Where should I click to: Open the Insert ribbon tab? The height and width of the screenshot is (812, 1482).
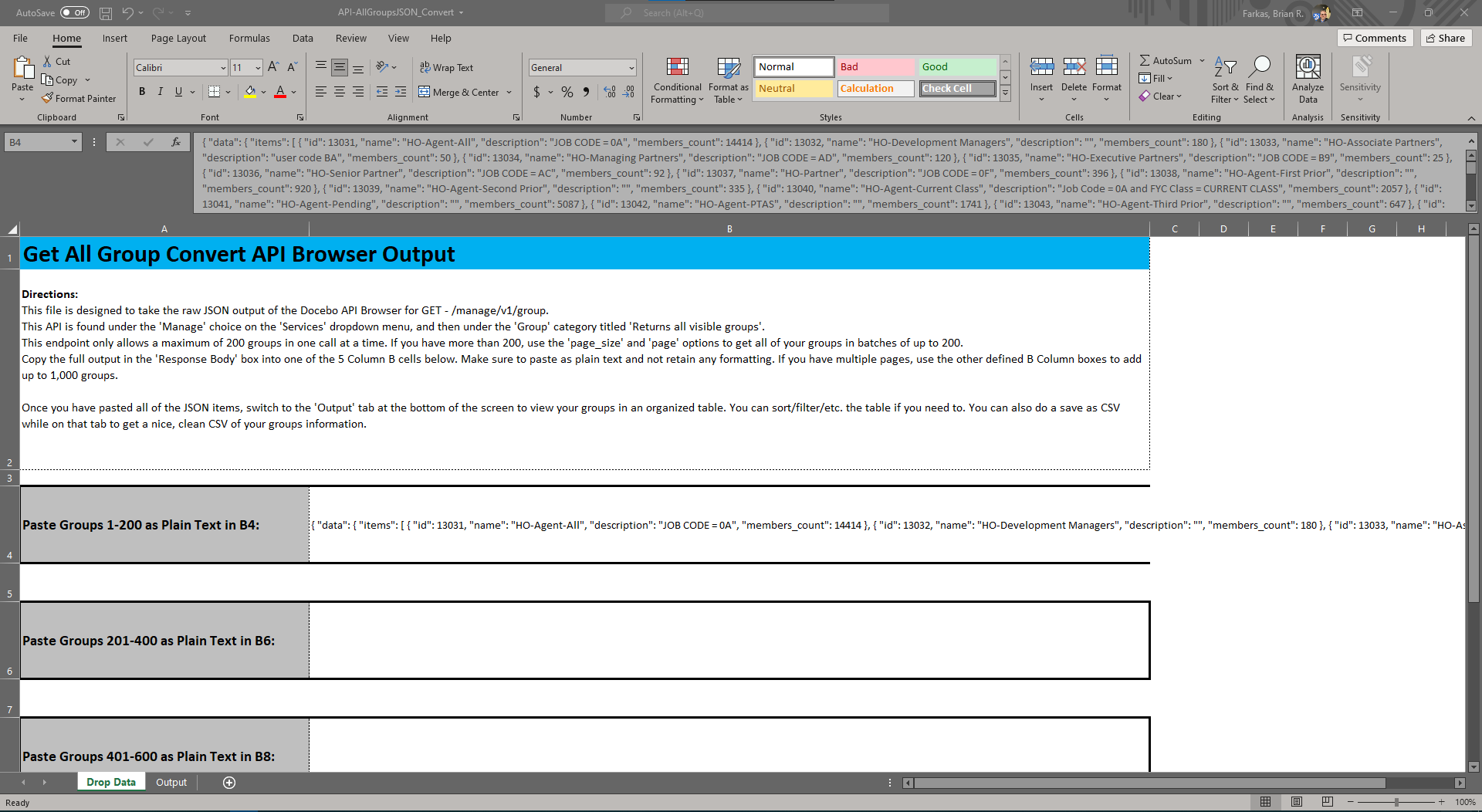click(115, 38)
